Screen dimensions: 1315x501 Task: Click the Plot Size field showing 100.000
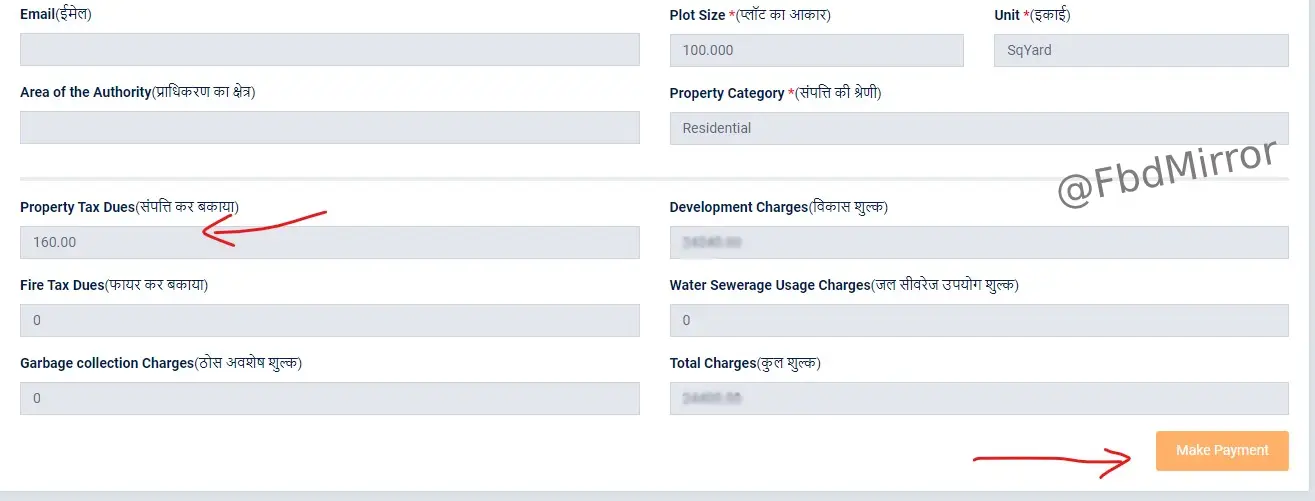[816, 50]
